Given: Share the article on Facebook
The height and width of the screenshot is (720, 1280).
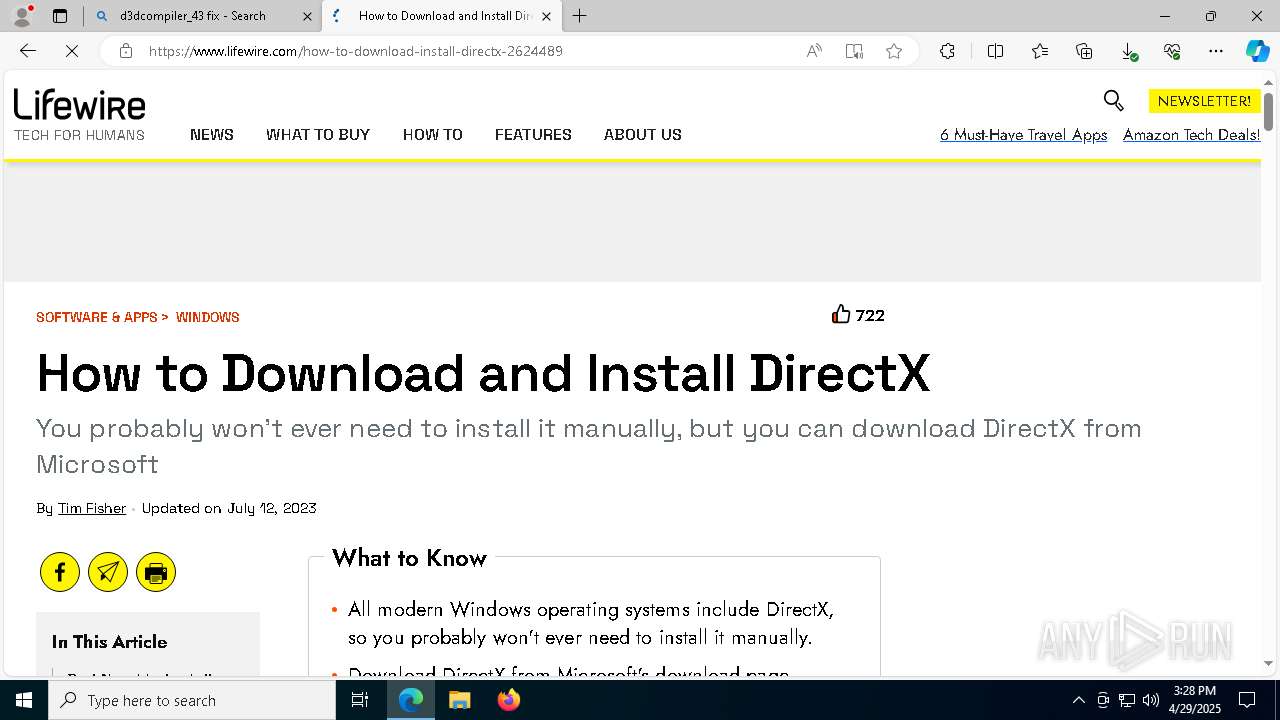Looking at the screenshot, I should [60, 572].
